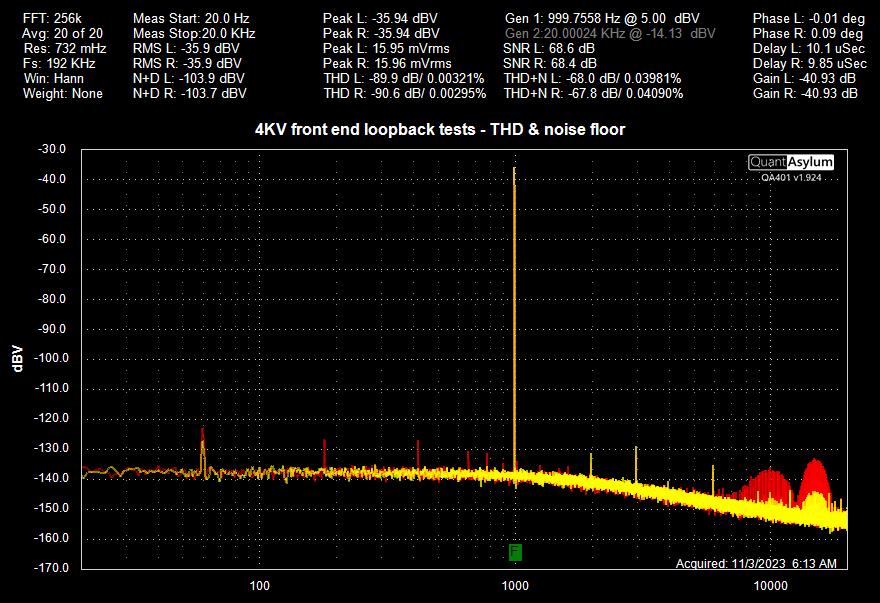The image size is (880, 603).
Task: Click the 'Phase L: -0.01 deg' reading
Action: click(x=808, y=19)
